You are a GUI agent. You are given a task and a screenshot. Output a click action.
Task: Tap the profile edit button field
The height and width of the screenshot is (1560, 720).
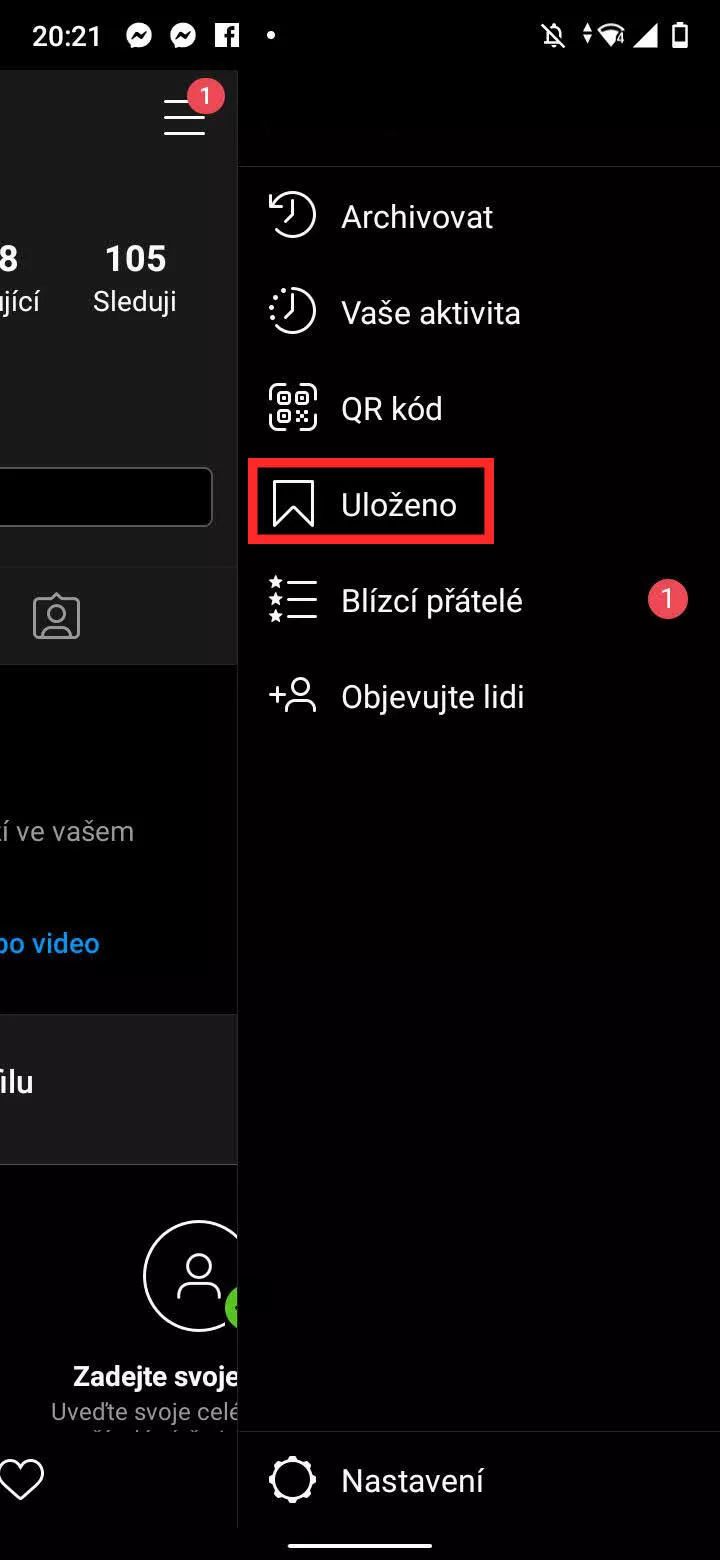pyautogui.click(x=106, y=496)
